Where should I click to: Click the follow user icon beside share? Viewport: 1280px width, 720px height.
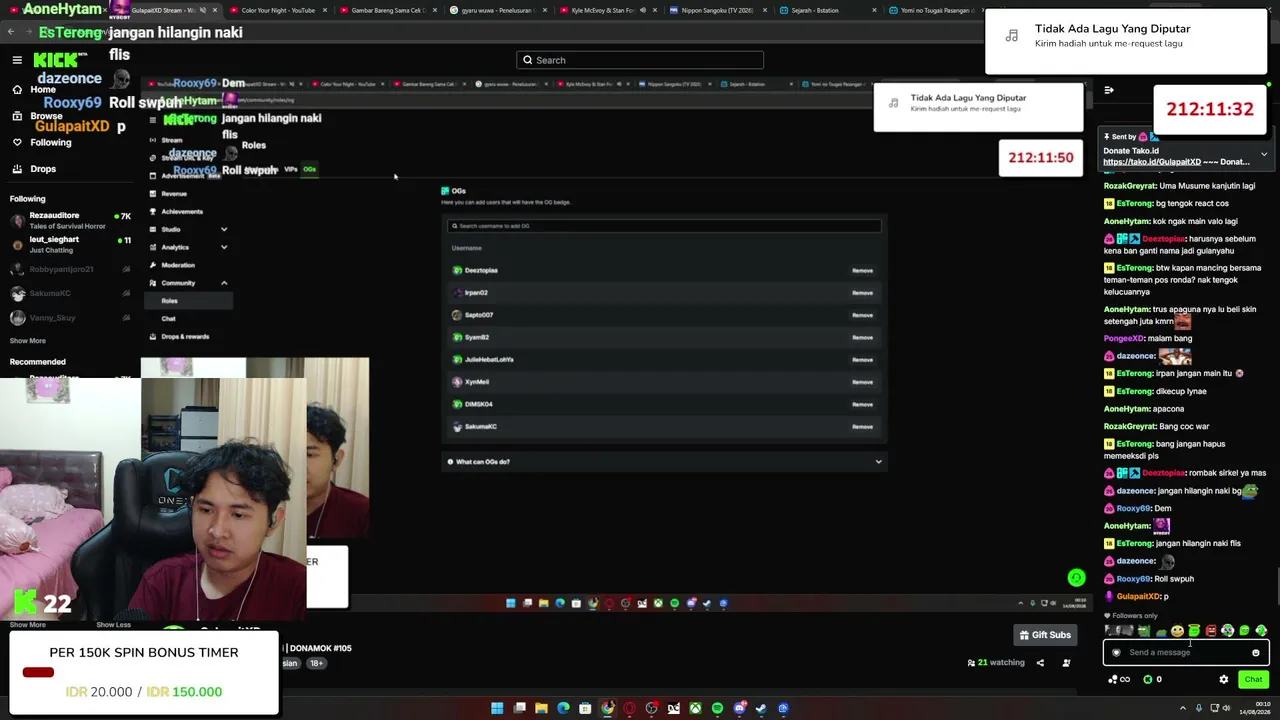(x=1066, y=663)
